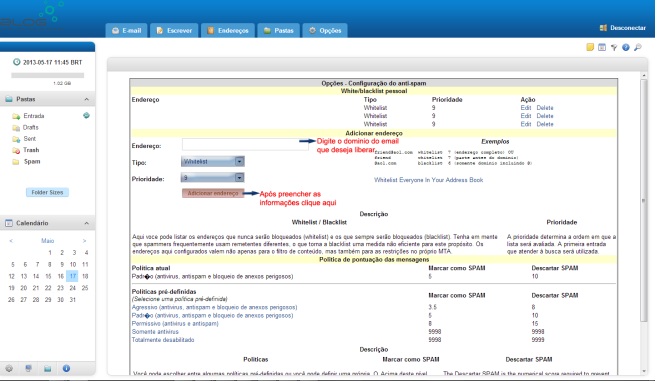Open the Sent folder

tap(29, 139)
